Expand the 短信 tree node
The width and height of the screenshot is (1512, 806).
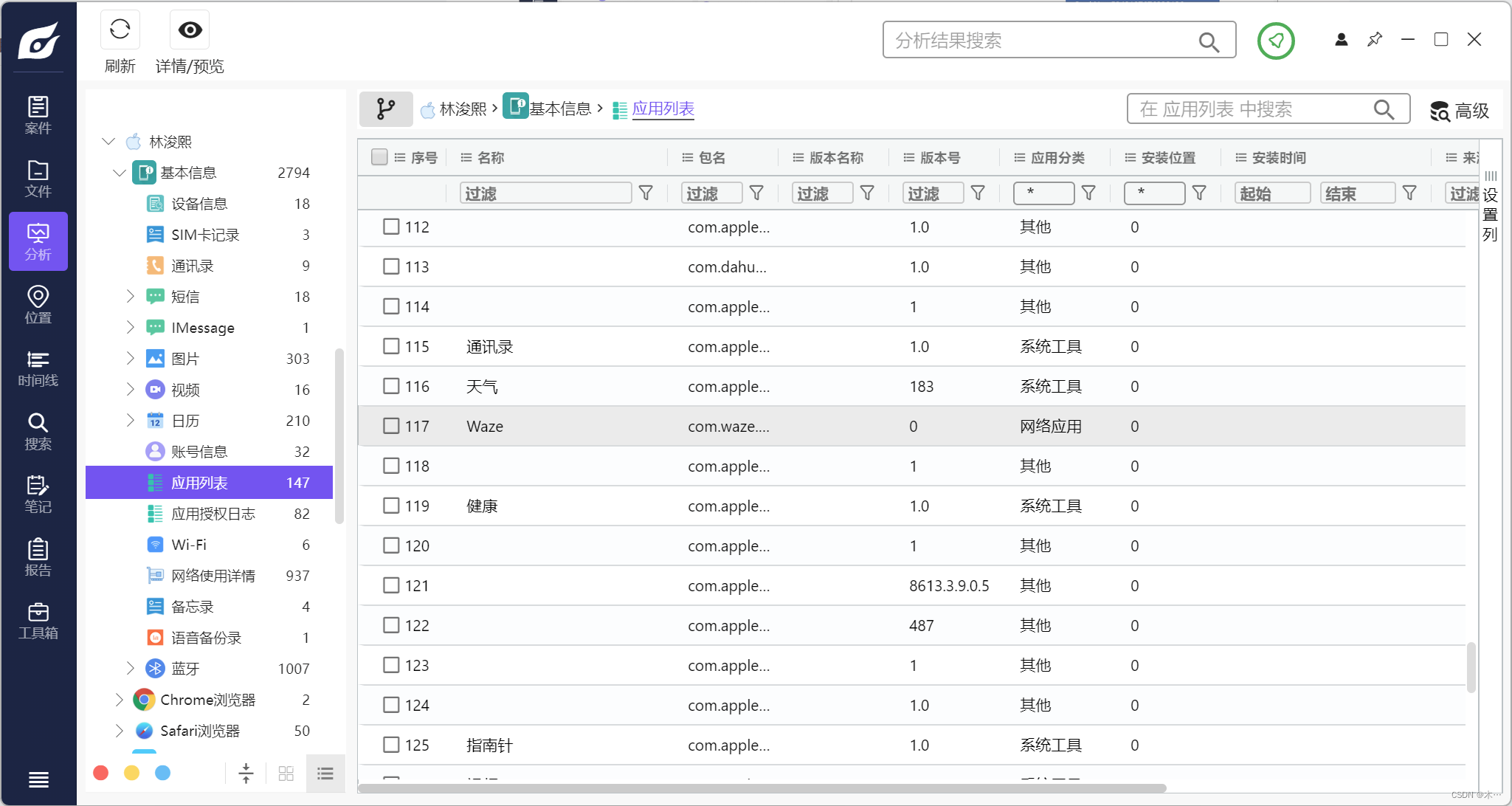click(x=131, y=297)
